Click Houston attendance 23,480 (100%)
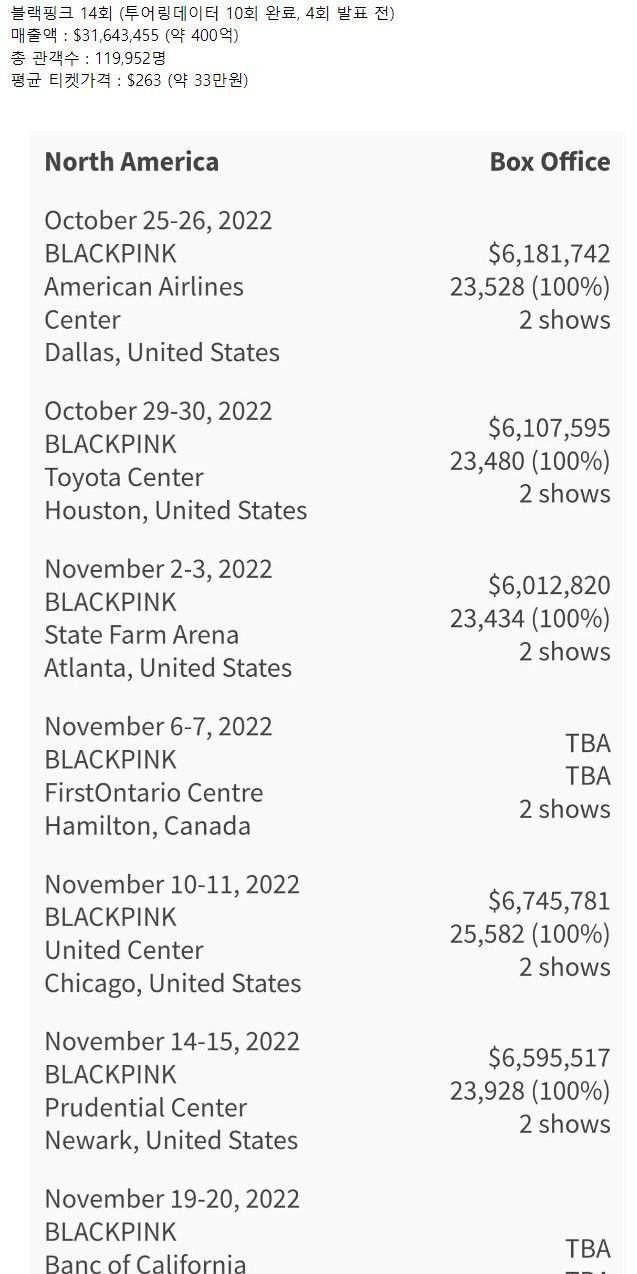 pyautogui.click(x=529, y=461)
